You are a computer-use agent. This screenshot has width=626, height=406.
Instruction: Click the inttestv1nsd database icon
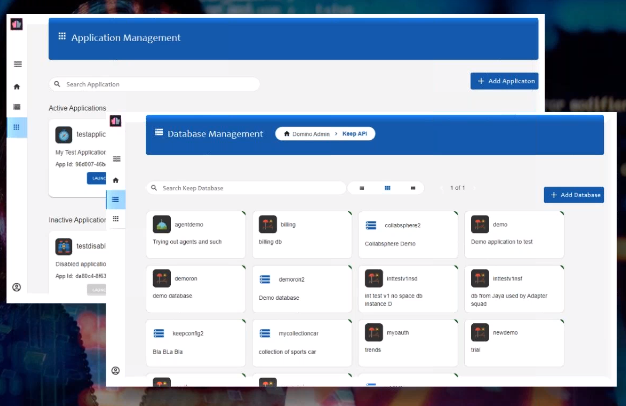374,278
